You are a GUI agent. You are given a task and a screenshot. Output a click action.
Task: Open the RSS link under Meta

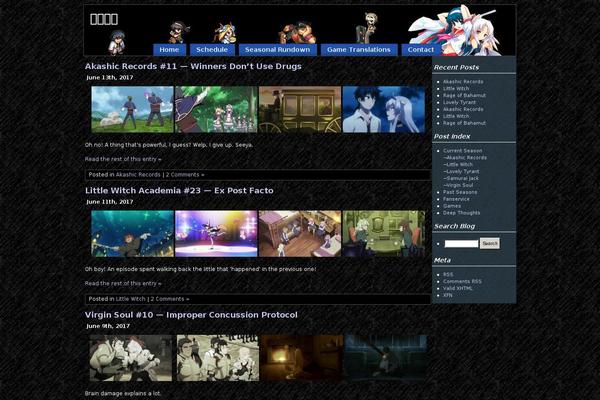pyautogui.click(x=448, y=274)
